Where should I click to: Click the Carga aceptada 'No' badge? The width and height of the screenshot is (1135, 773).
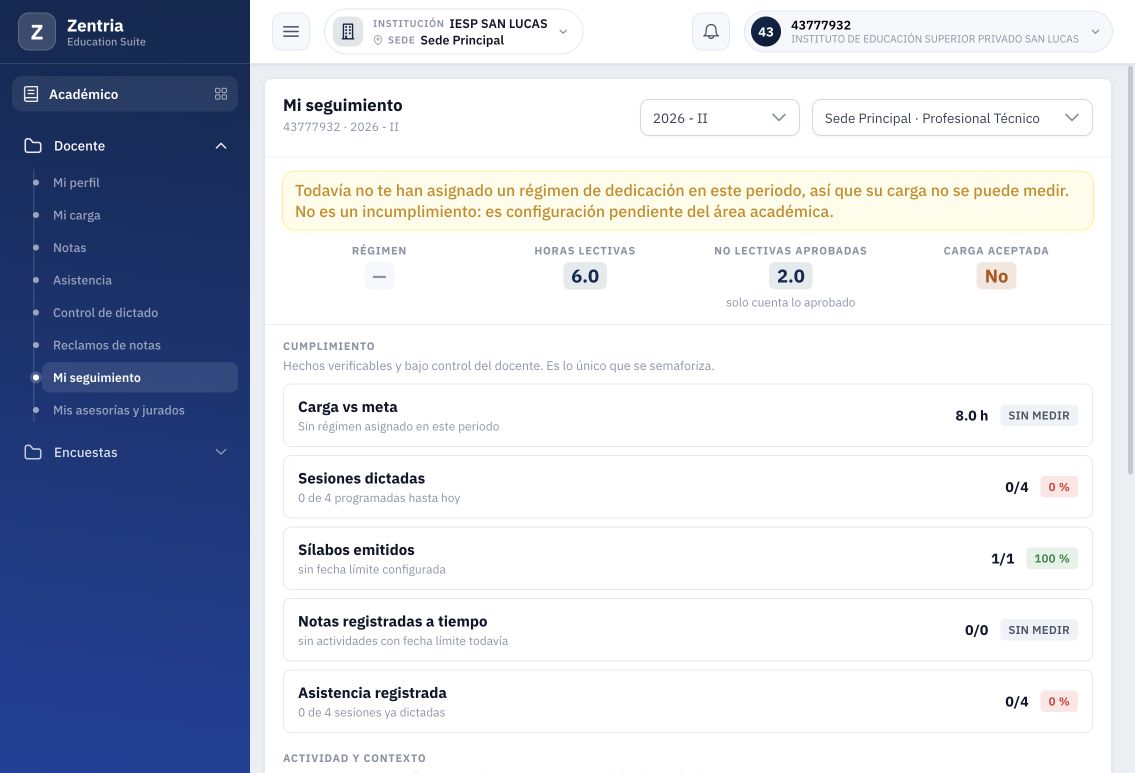996,276
